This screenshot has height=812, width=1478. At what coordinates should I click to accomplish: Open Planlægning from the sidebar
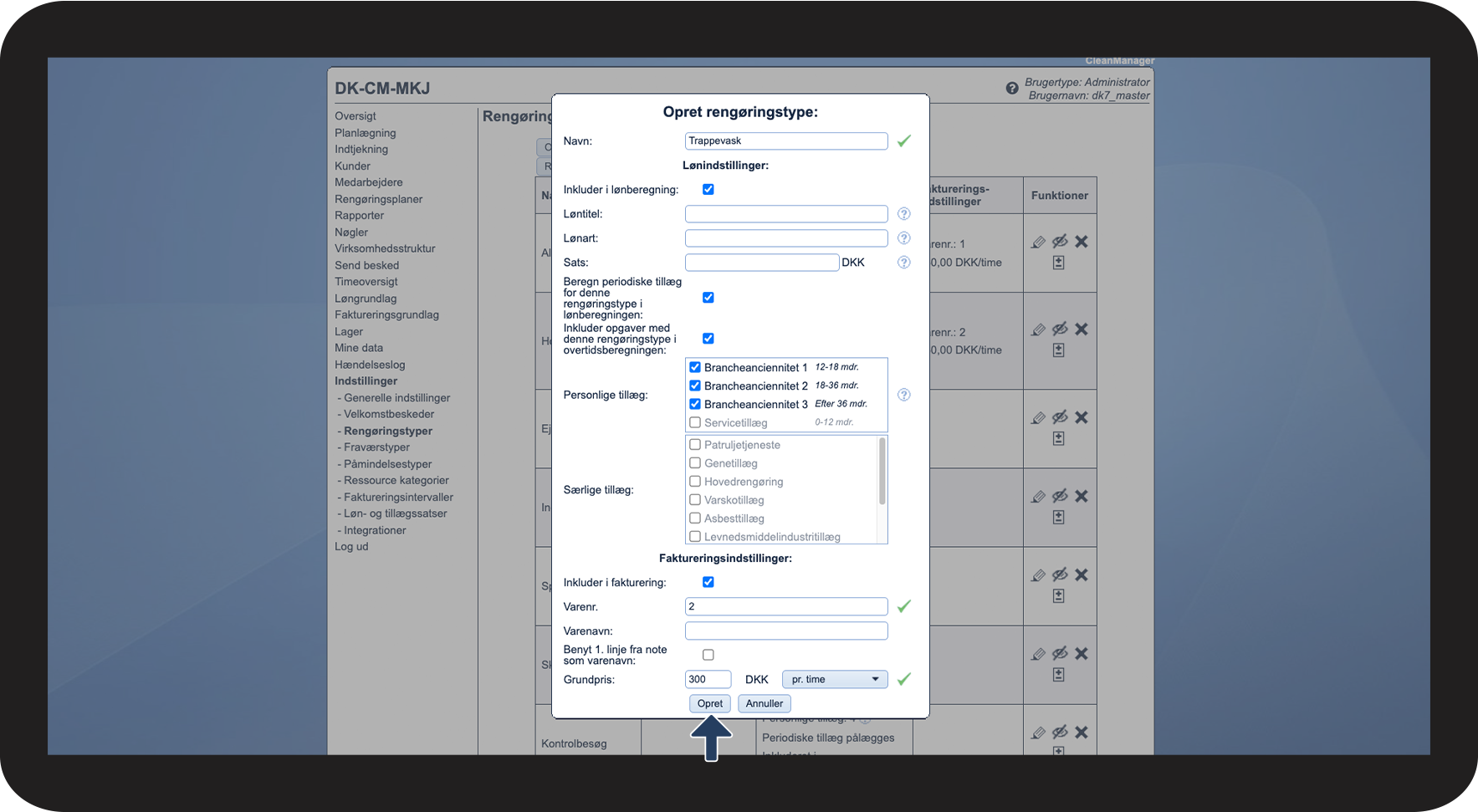pyautogui.click(x=366, y=133)
